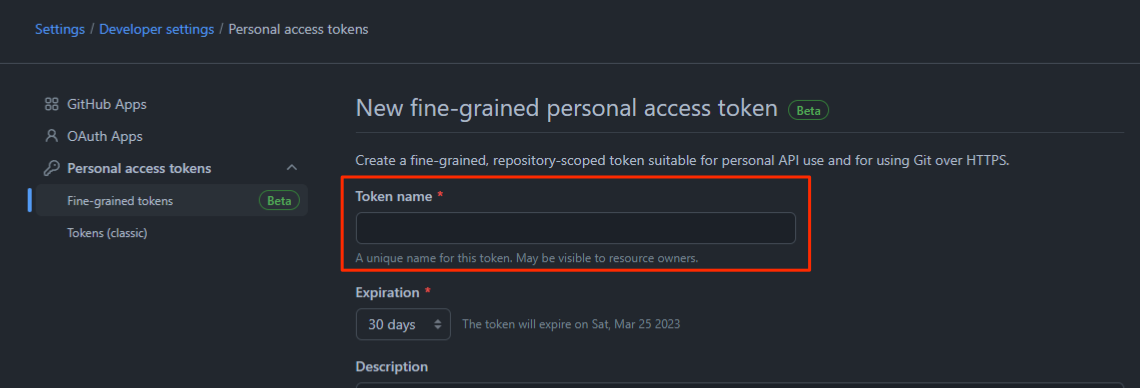Click the token expiry date text Mar 25 2023
Viewport: 1140px width, 388px height.
pos(649,324)
